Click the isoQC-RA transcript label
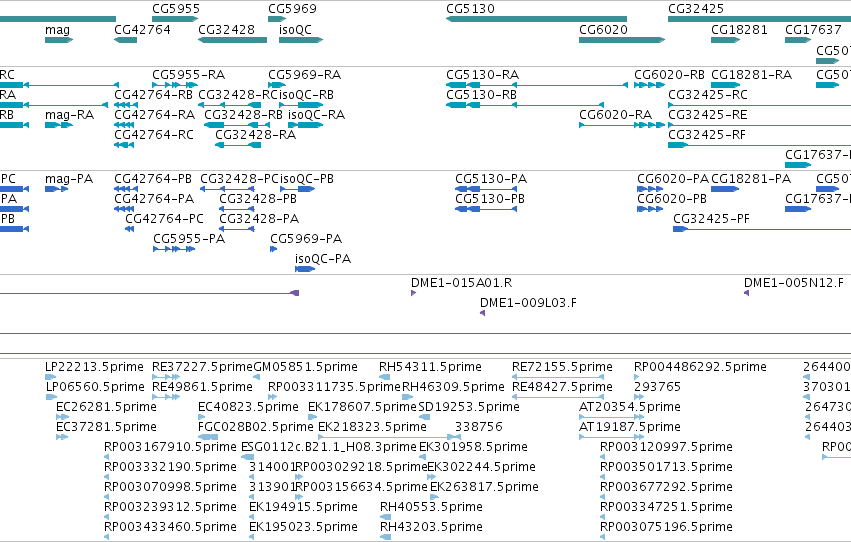The height and width of the screenshot is (542, 851). click(x=316, y=114)
